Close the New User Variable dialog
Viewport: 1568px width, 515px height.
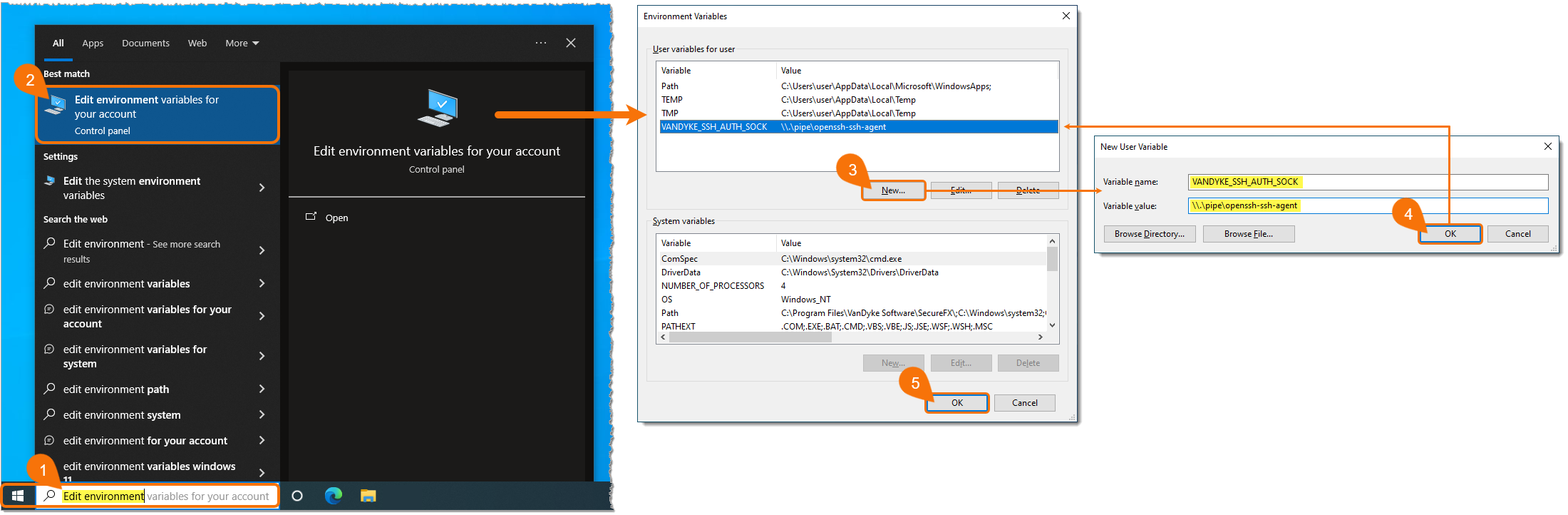coord(1547,146)
